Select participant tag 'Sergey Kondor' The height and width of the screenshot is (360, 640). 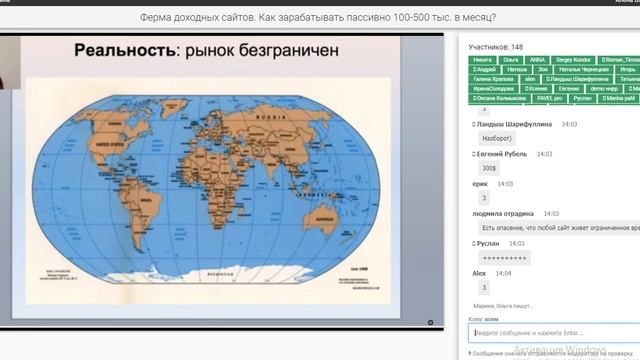tap(573, 60)
